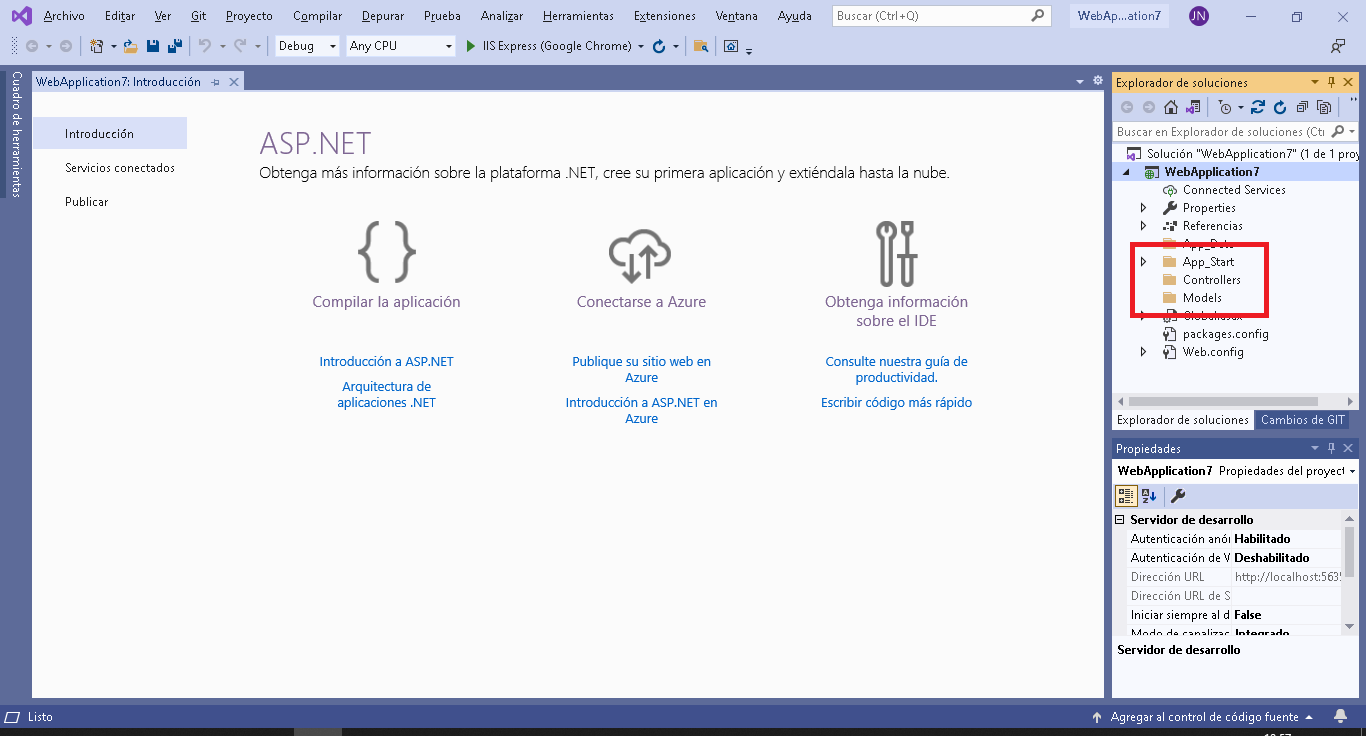This screenshot has height=736, width=1366.
Task: Toggle auto-hide pin on Explorador de soluciones
Action: [1331, 83]
